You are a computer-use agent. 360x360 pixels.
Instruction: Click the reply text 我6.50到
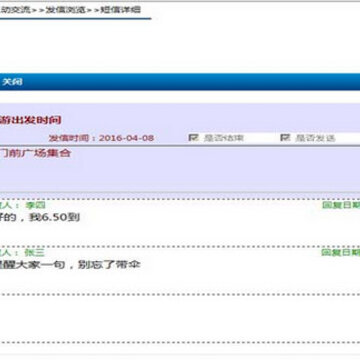54,218
